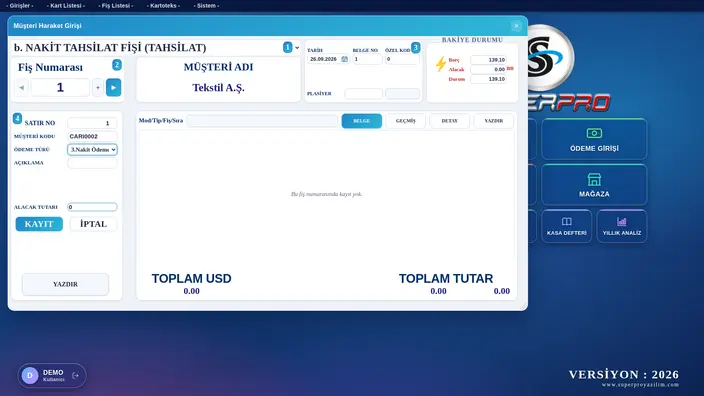Open the Kartoteks menu

click(163, 6)
